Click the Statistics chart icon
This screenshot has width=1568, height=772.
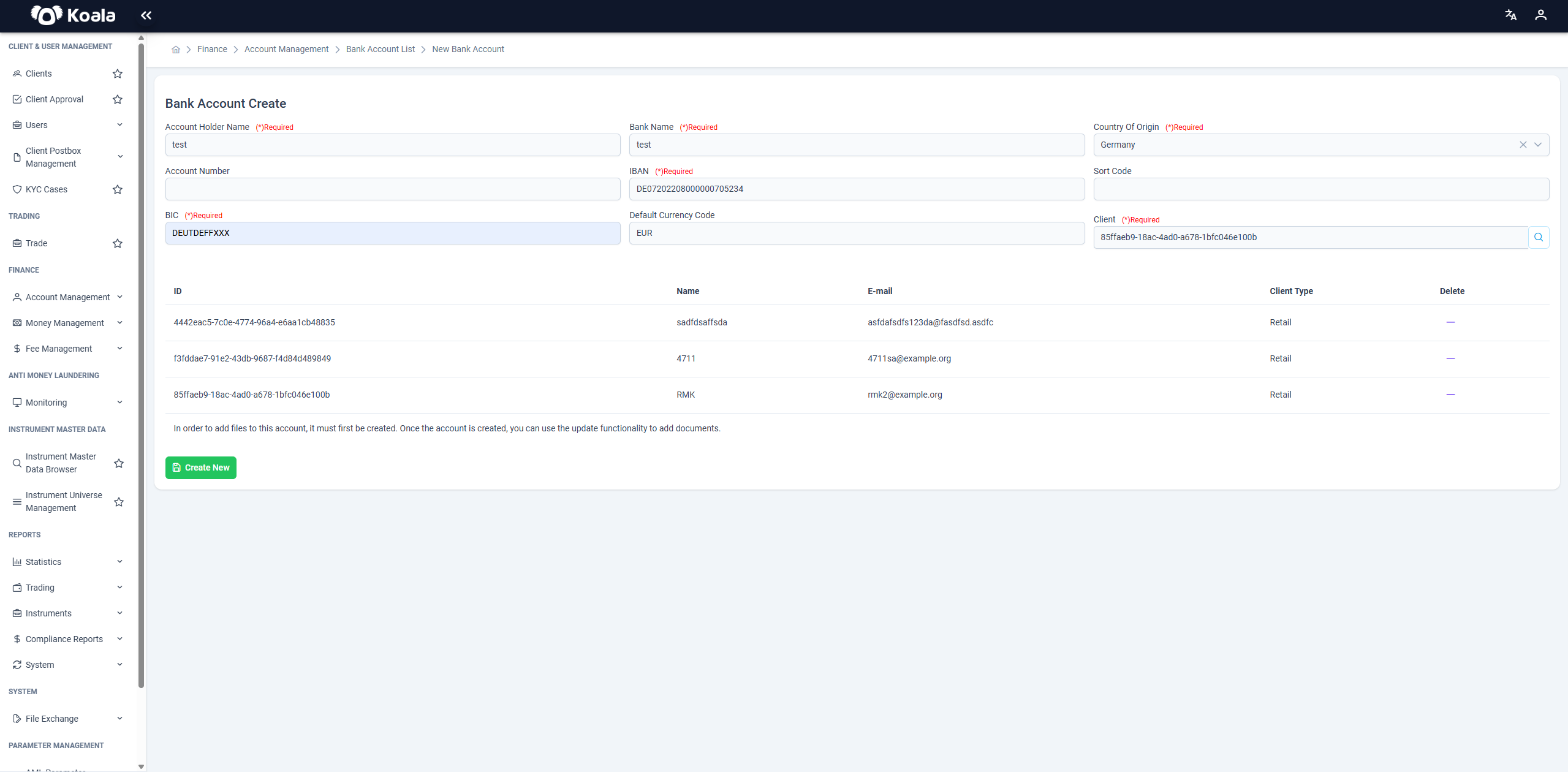(x=17, y=562)
